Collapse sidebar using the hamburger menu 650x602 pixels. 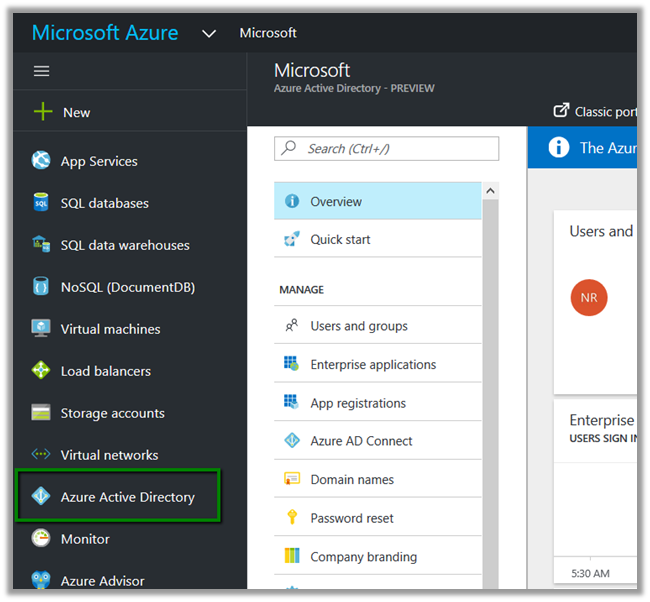[x=41, y=71]
